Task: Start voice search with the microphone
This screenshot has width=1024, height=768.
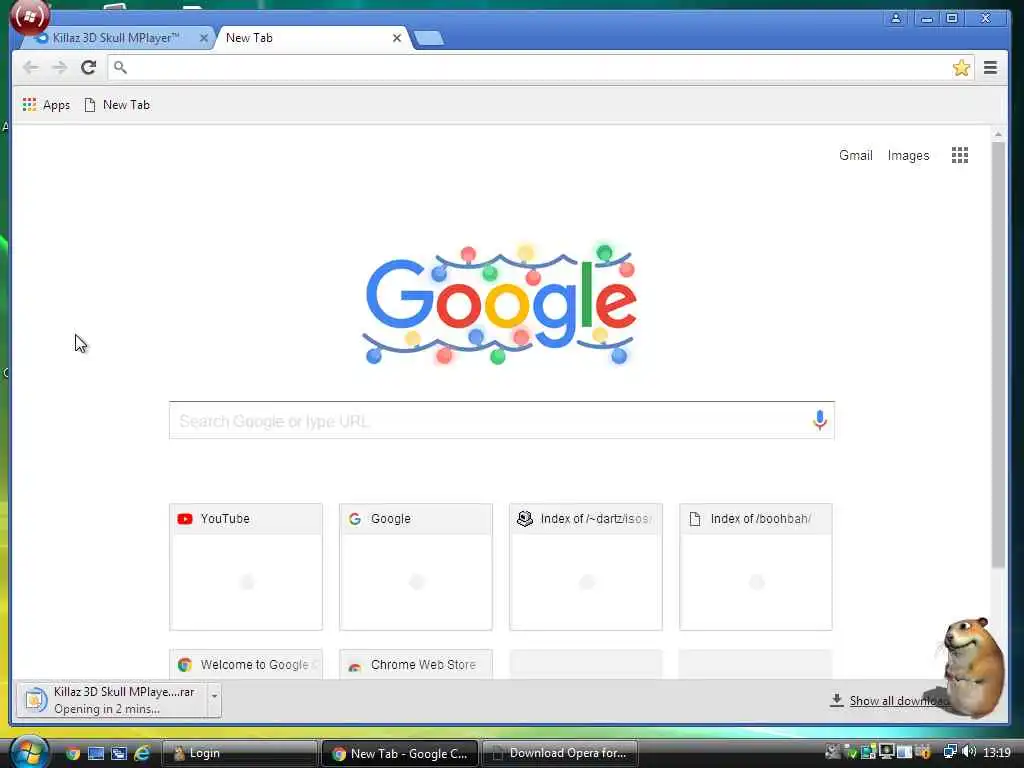Action: tap(820, 420)
